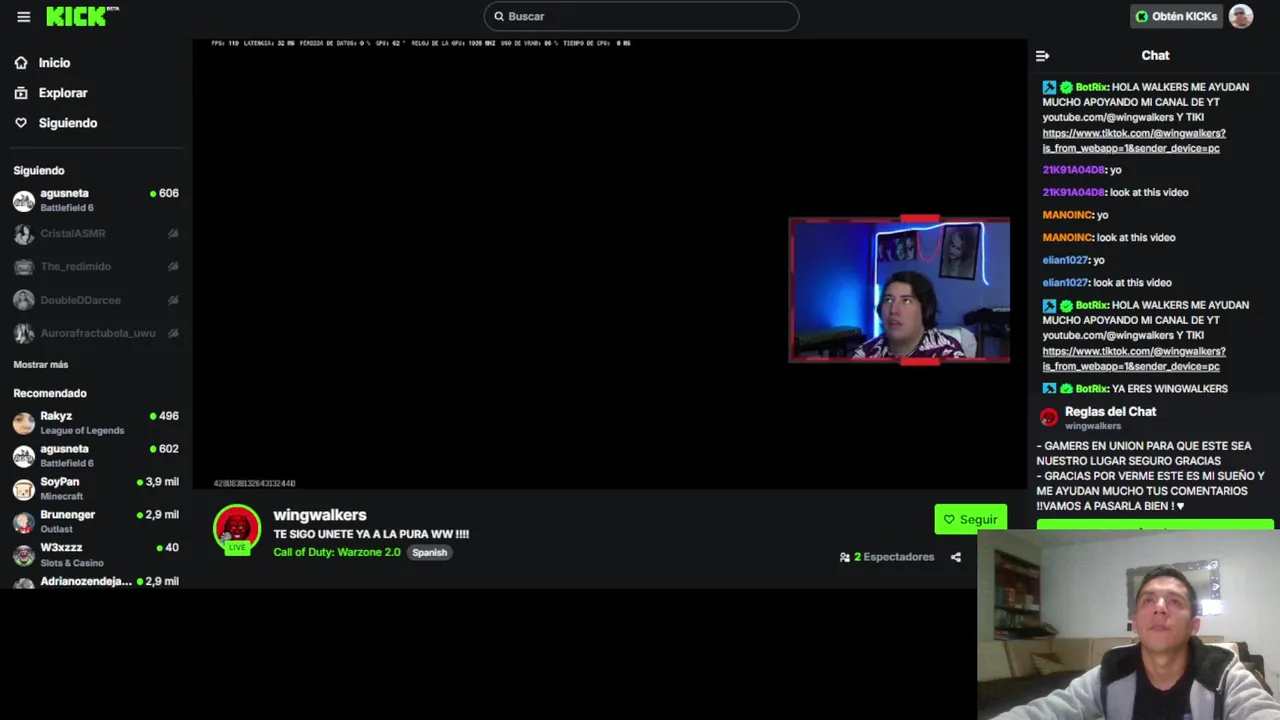Open offline channel CristalASMR
Viewport: 1280px width, 720px height.
coord(96,234)
